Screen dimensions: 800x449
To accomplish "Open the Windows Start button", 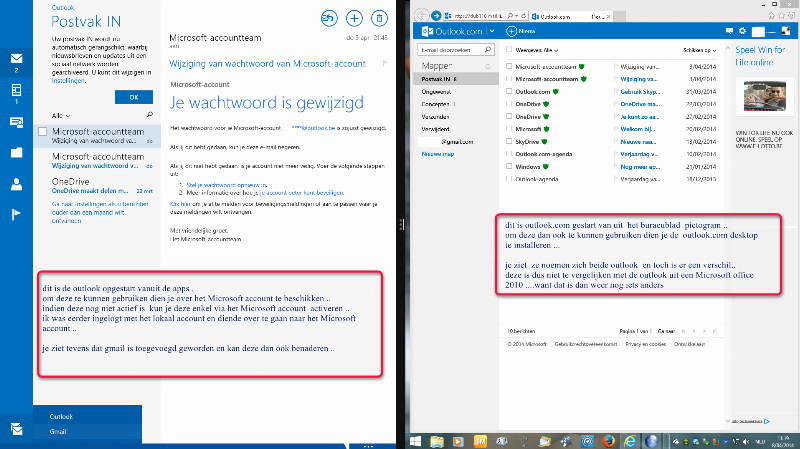I will point(416,441).
